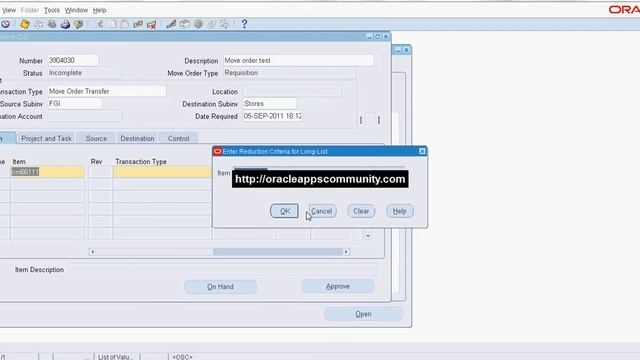Viewport: 640px width, 360px height.
Task: Click the Translations globe toolbar icon
Action: [x=198, y=24]
